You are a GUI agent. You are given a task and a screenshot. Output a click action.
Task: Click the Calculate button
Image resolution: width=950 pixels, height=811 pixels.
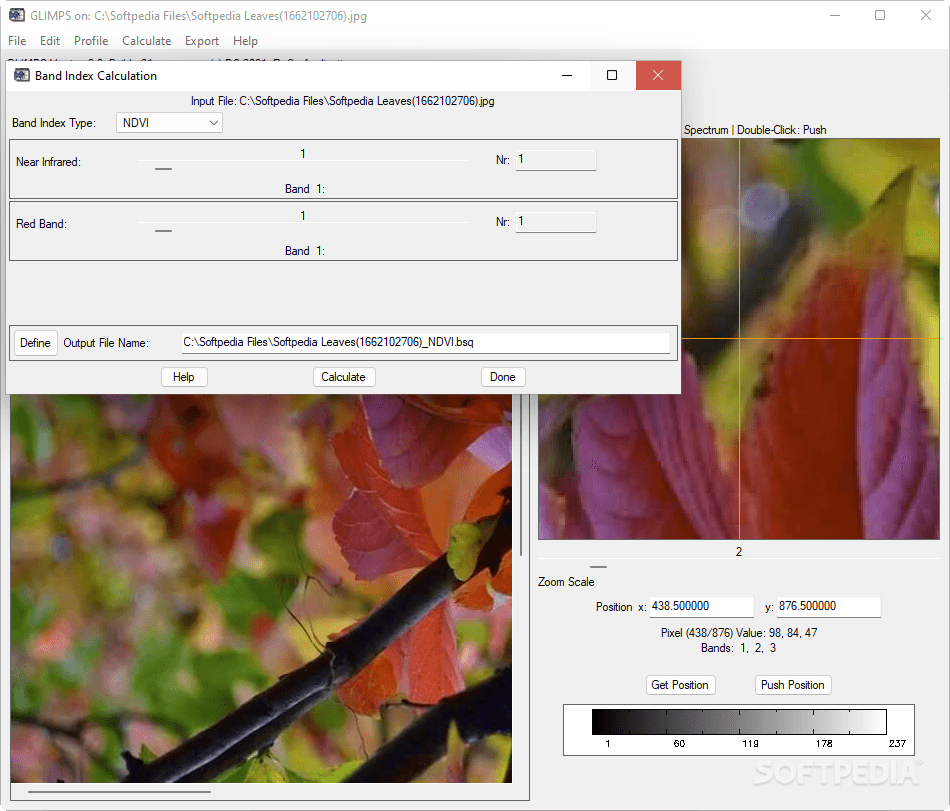click(x=344, y=377)
